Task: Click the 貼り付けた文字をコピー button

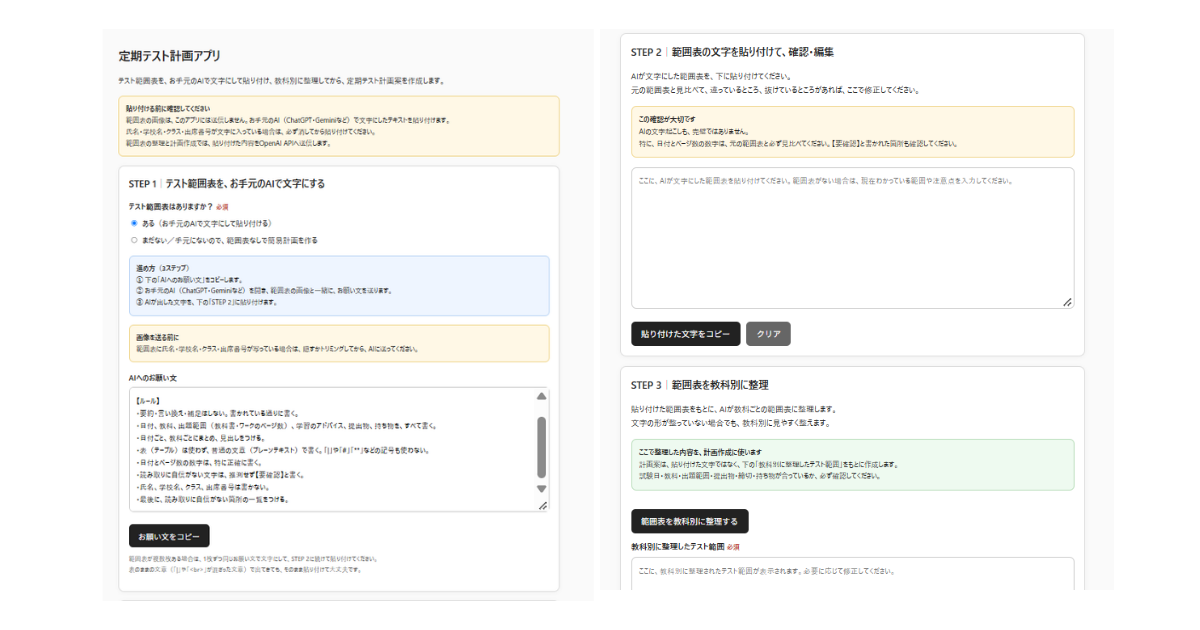Action: tap(686, 334)
